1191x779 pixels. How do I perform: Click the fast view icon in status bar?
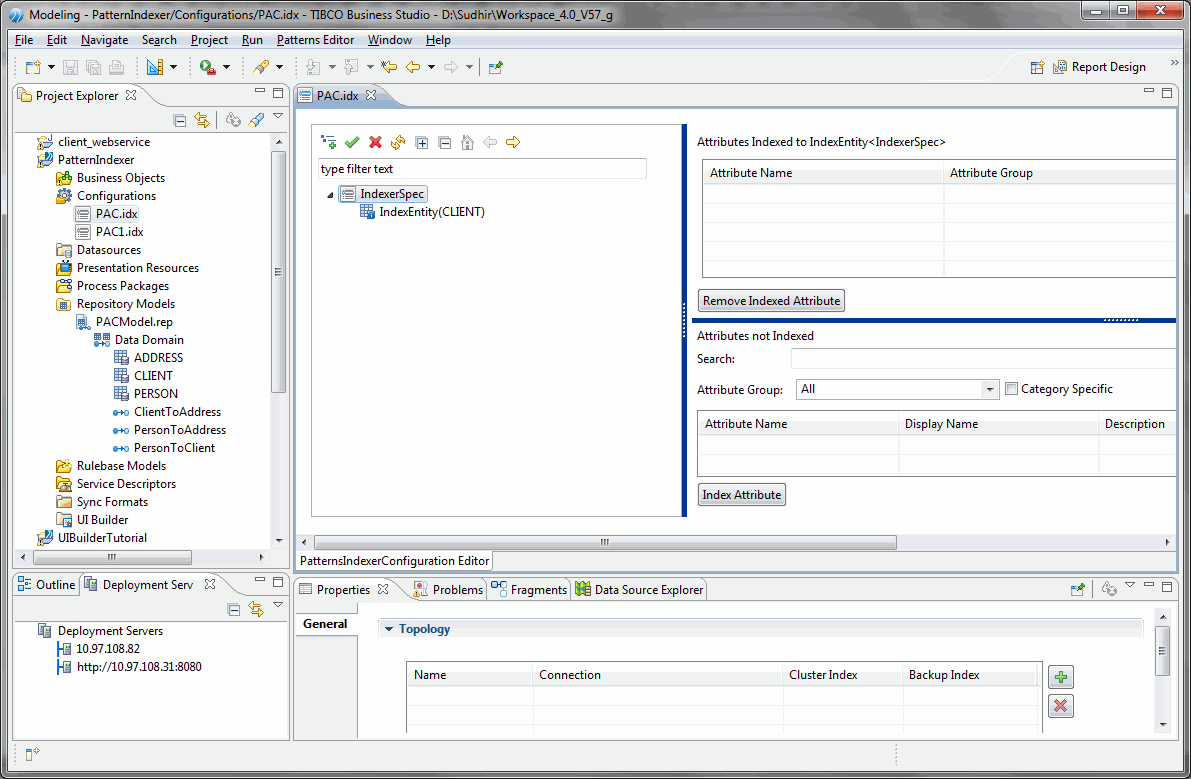pyautogui.click(x=32, y=754)
